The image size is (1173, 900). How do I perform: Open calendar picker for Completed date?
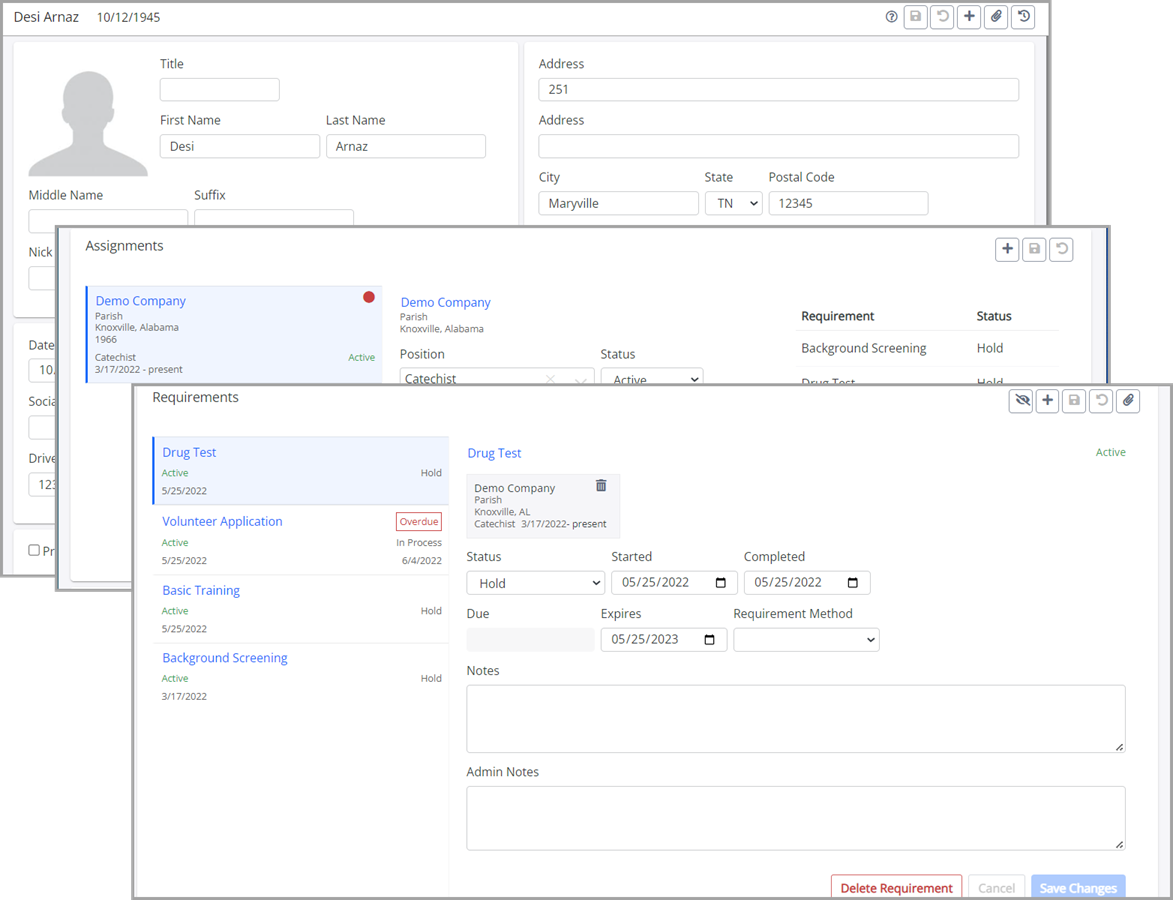[x=853, y=583]
